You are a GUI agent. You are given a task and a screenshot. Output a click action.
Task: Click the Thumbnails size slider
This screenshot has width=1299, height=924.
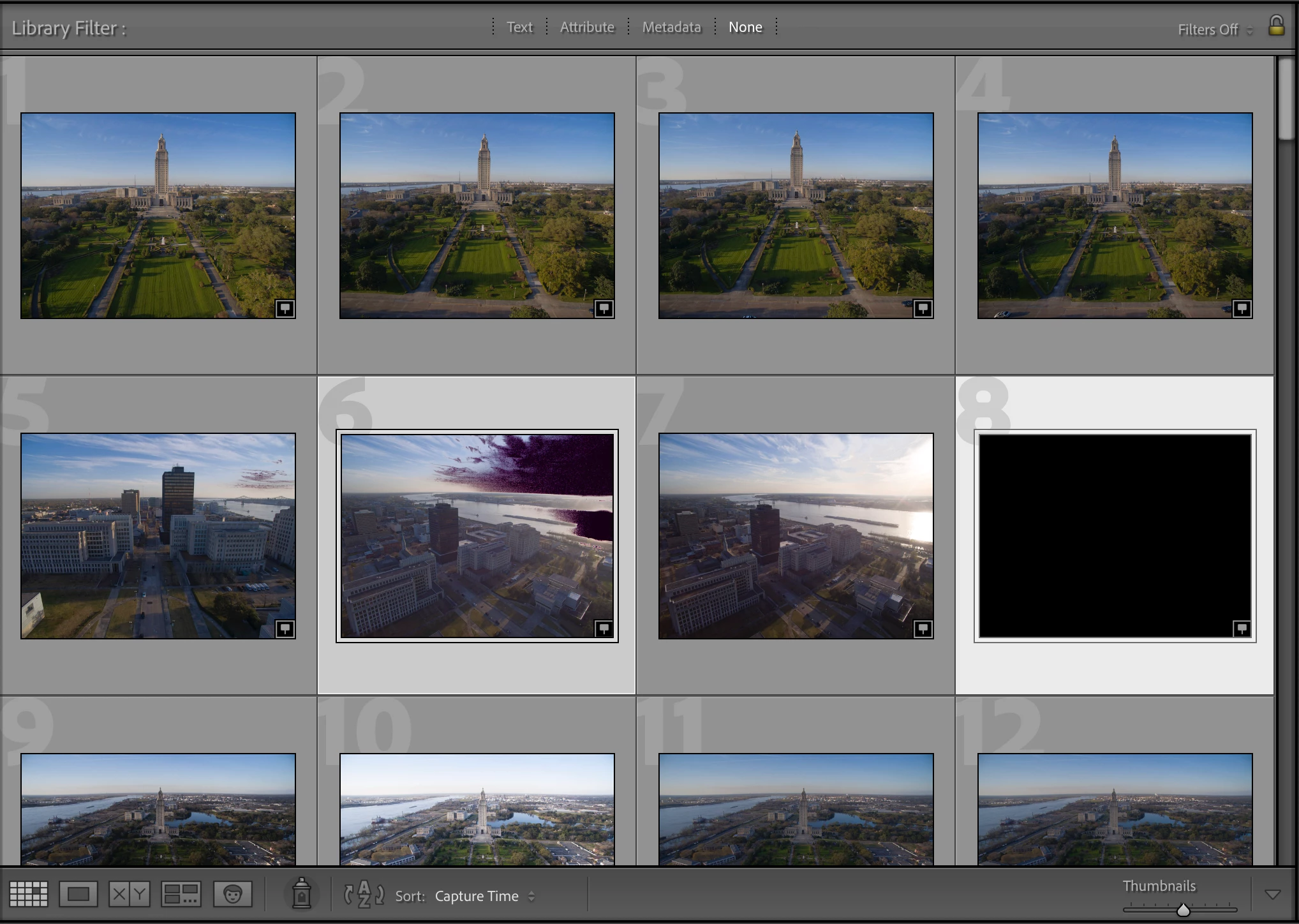[1183, 910]
